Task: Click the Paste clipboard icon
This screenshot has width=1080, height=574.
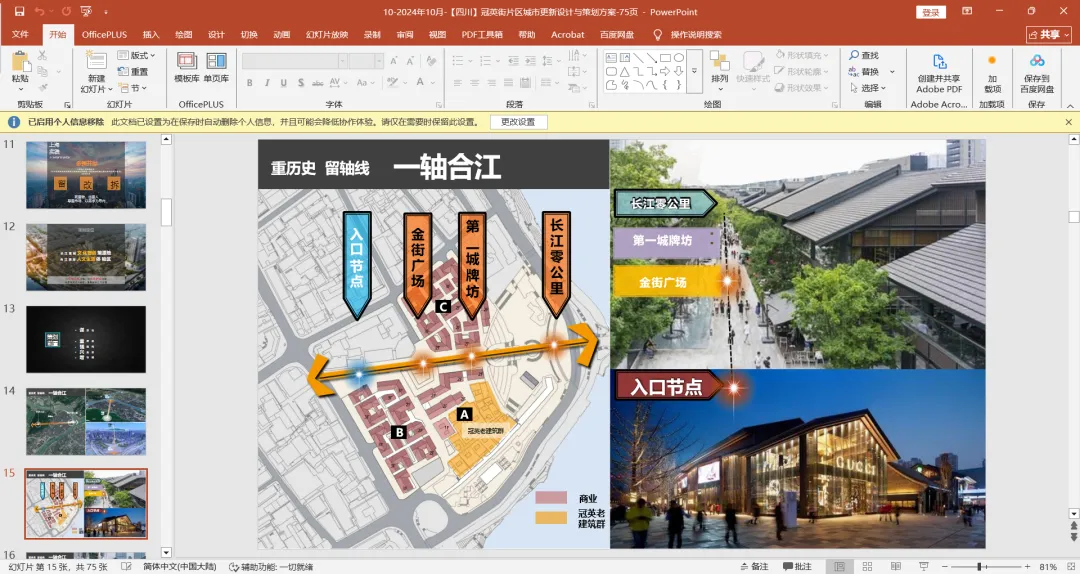Action: click(x=20, y=62)
